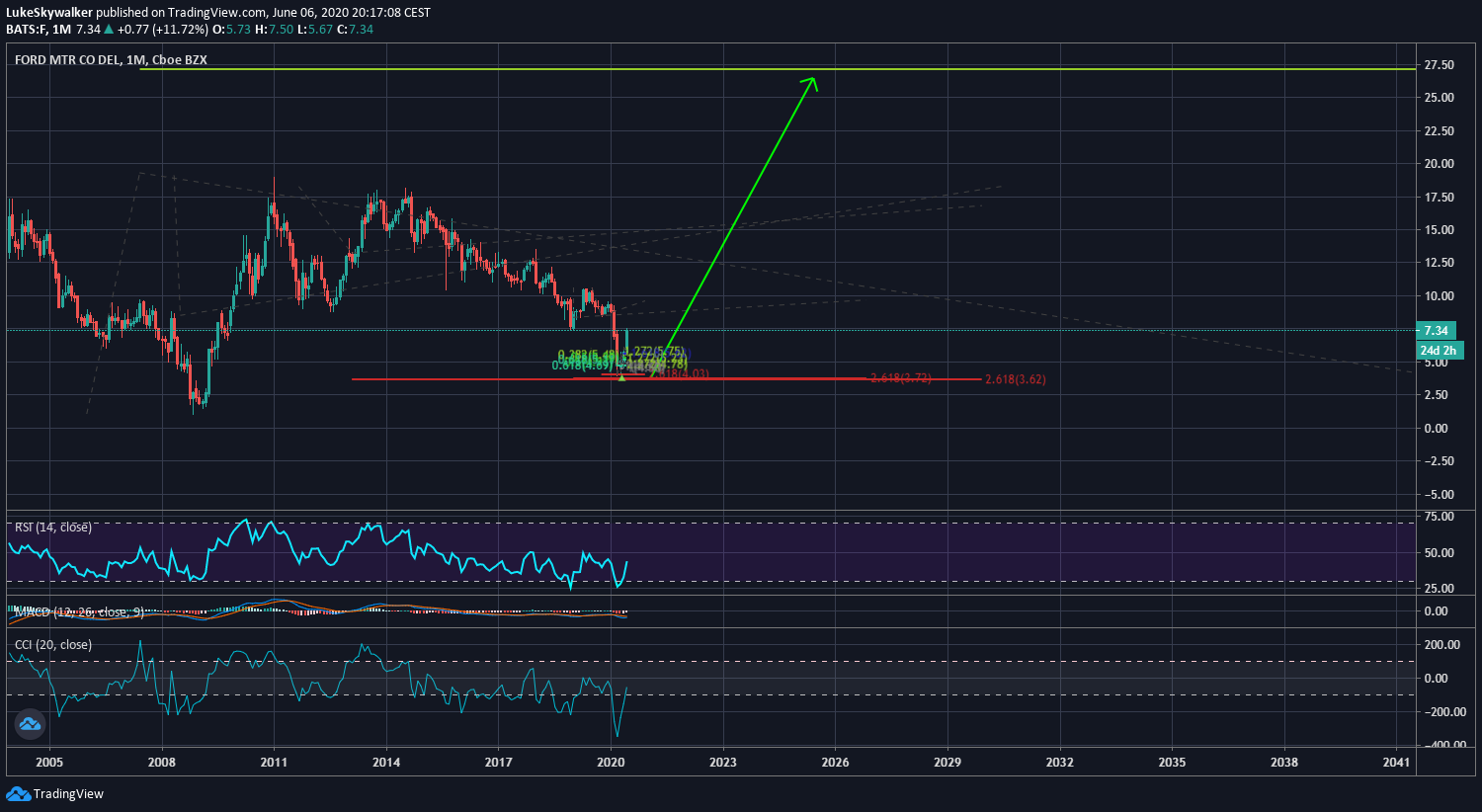
Task: Click the H:7.50 high price value
Action: click(x=273, y=30)
